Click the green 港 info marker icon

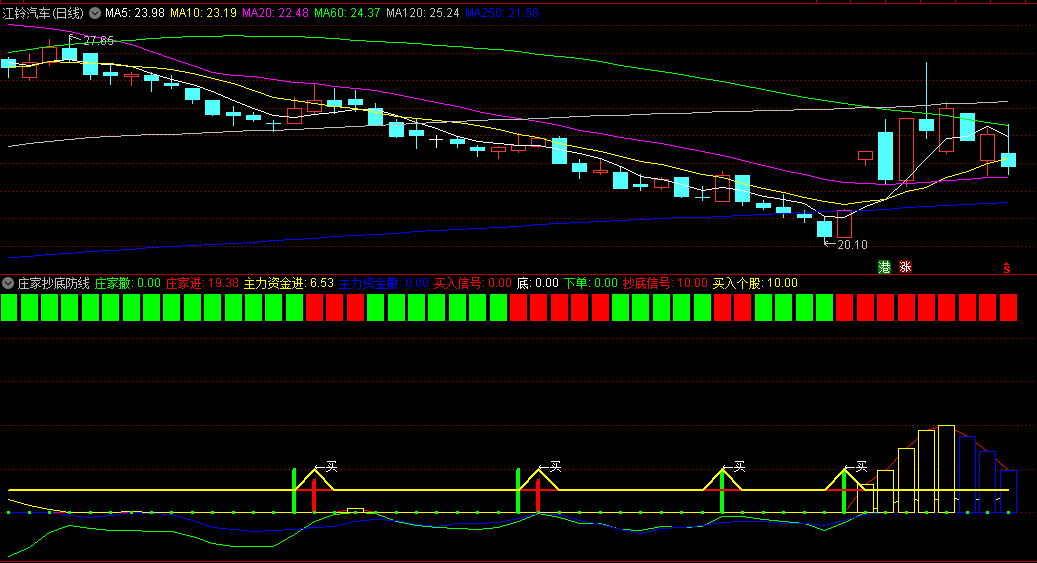click(884, 267)
